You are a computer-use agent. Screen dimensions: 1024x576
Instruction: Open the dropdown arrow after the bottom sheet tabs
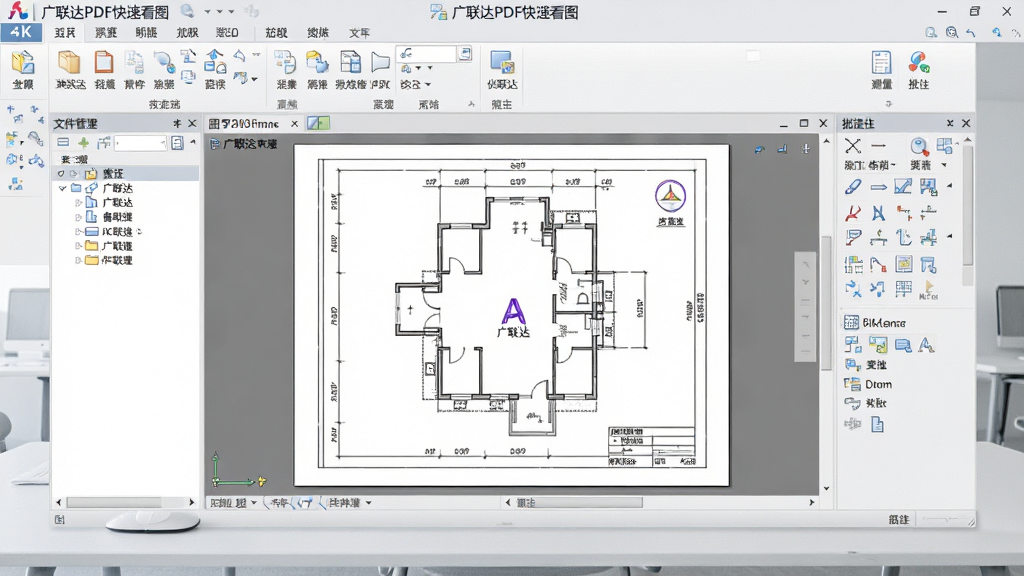pyautogui.click(x=369, y=503)
